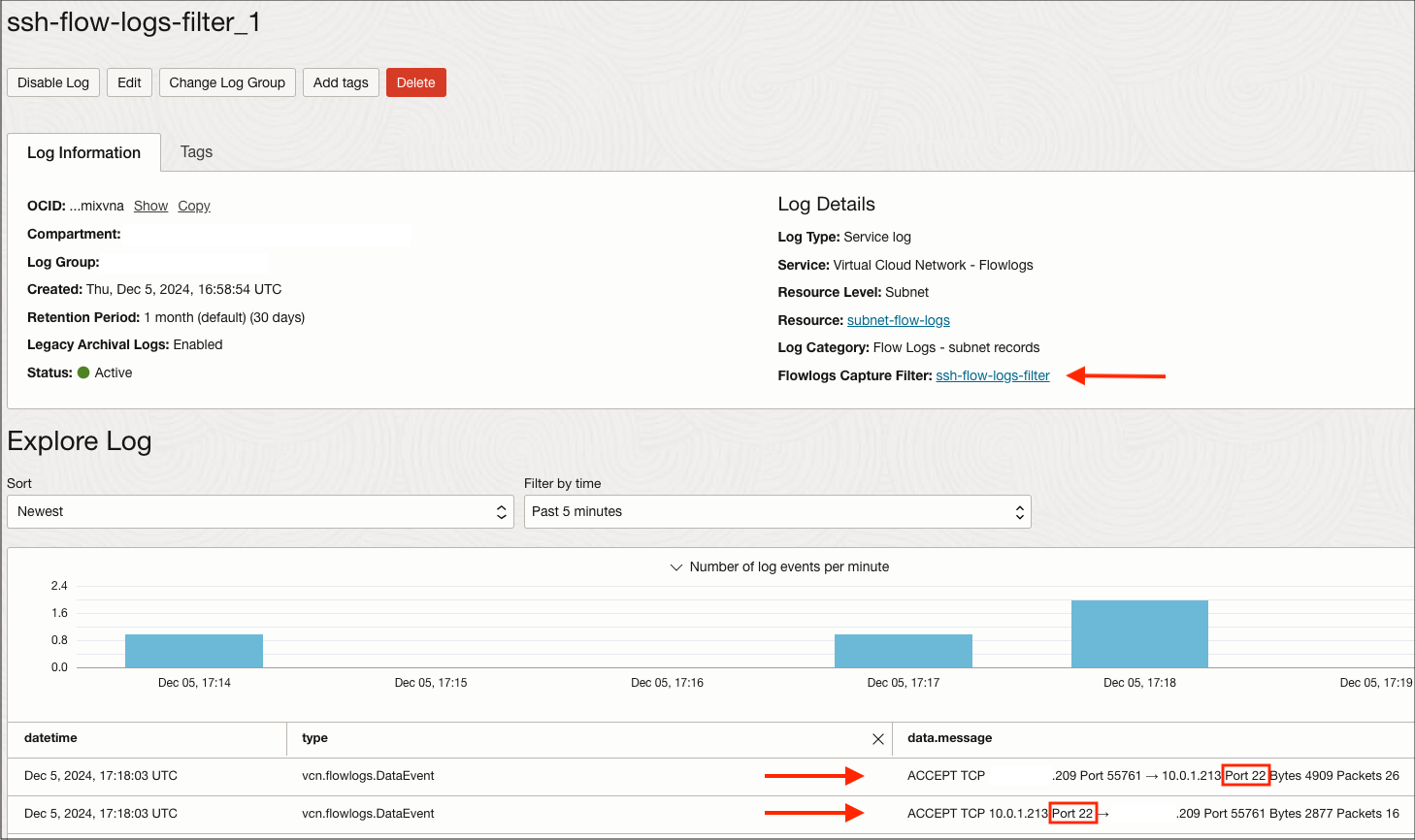Show the full OCID value
Viewport: 1415px width, 840px height.
150,206
